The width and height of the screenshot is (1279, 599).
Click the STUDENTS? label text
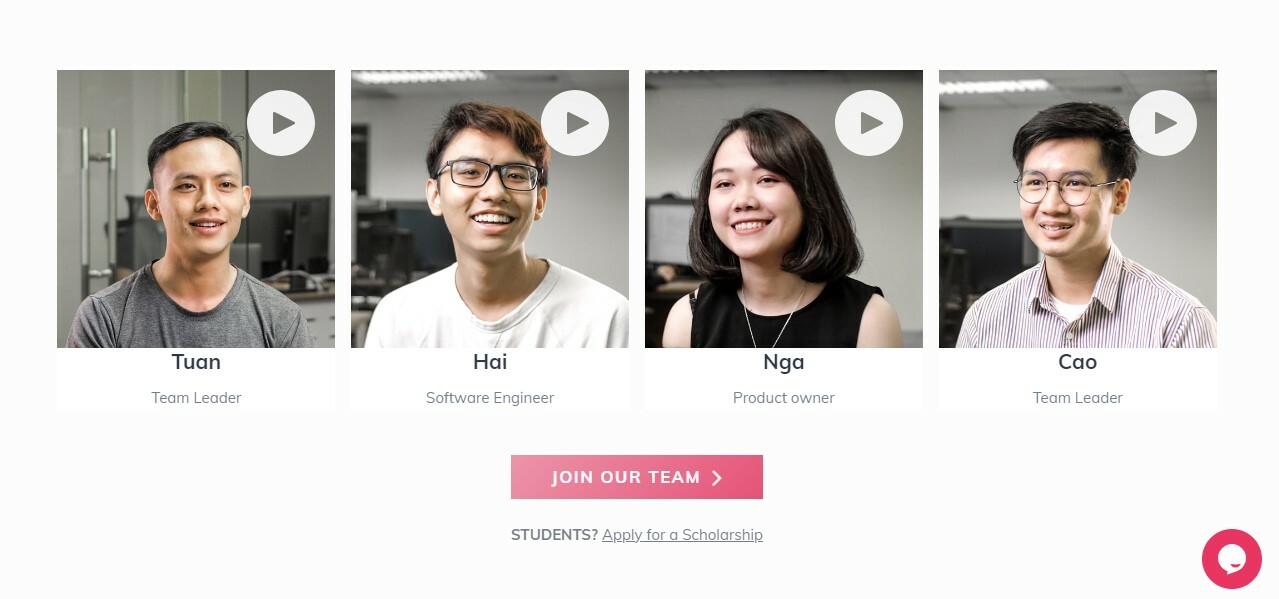pos(554,535)
